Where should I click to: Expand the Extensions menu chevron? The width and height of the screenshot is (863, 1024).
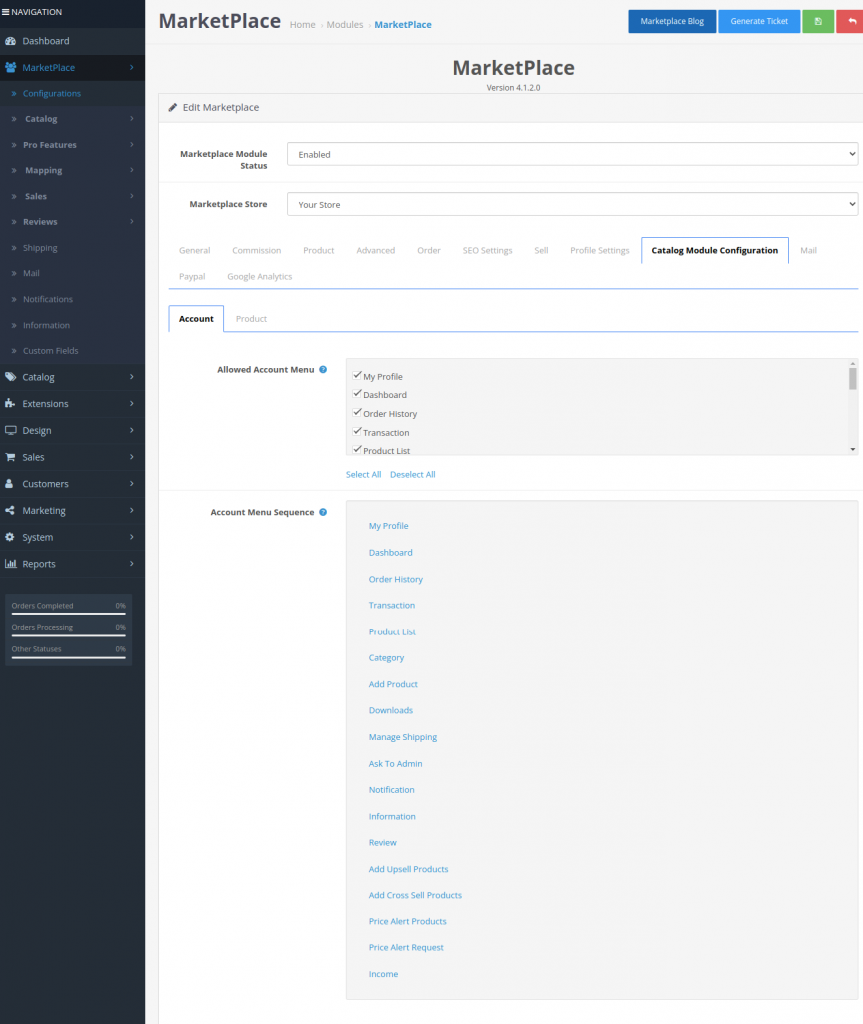[x=131, y=404]
